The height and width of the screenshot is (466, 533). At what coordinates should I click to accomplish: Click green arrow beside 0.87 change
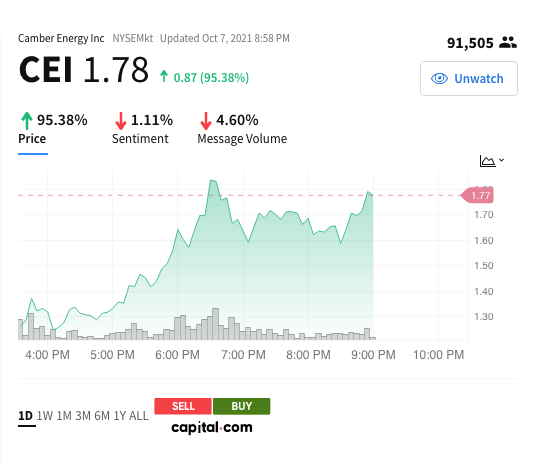(x=164, y=76)
